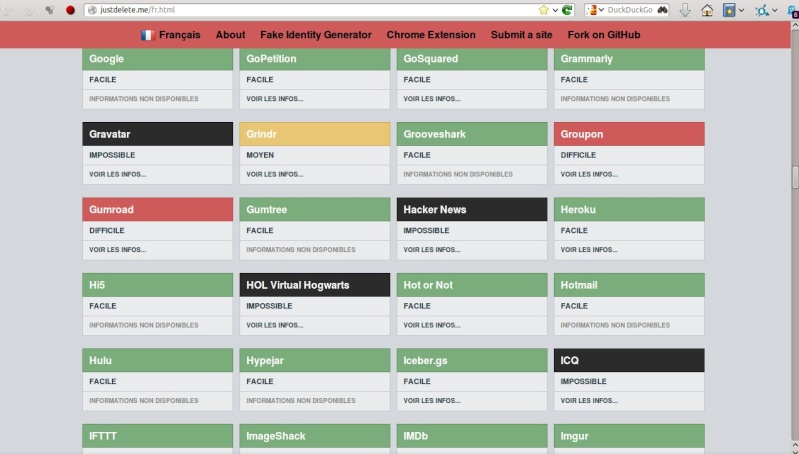Open the GoPetition card header
The height and width of the screenshot is (454, 799).
point(314,59)
